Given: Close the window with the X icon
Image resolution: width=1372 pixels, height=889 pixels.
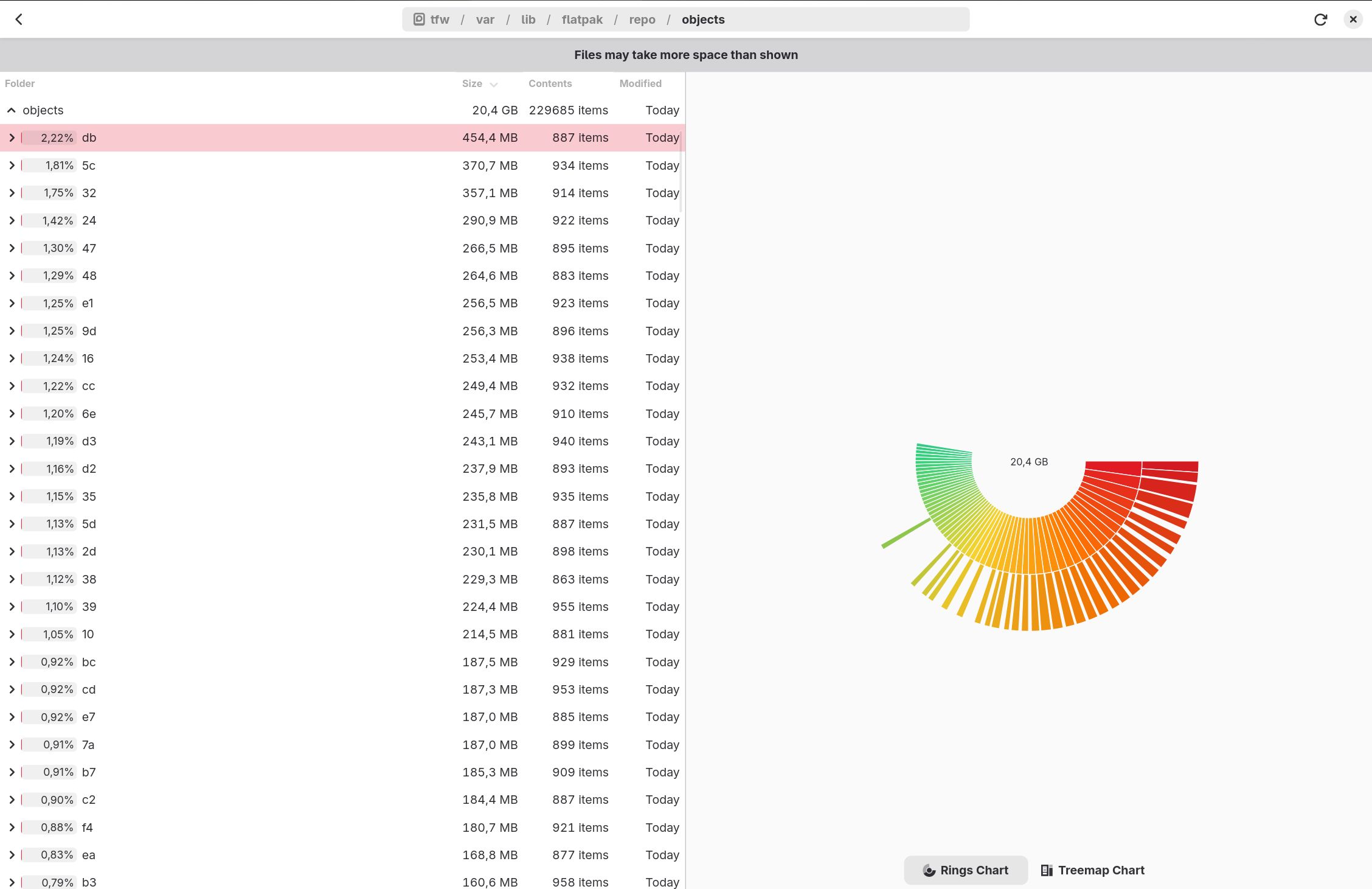Looking at the screenshot, I should 1353,19.
